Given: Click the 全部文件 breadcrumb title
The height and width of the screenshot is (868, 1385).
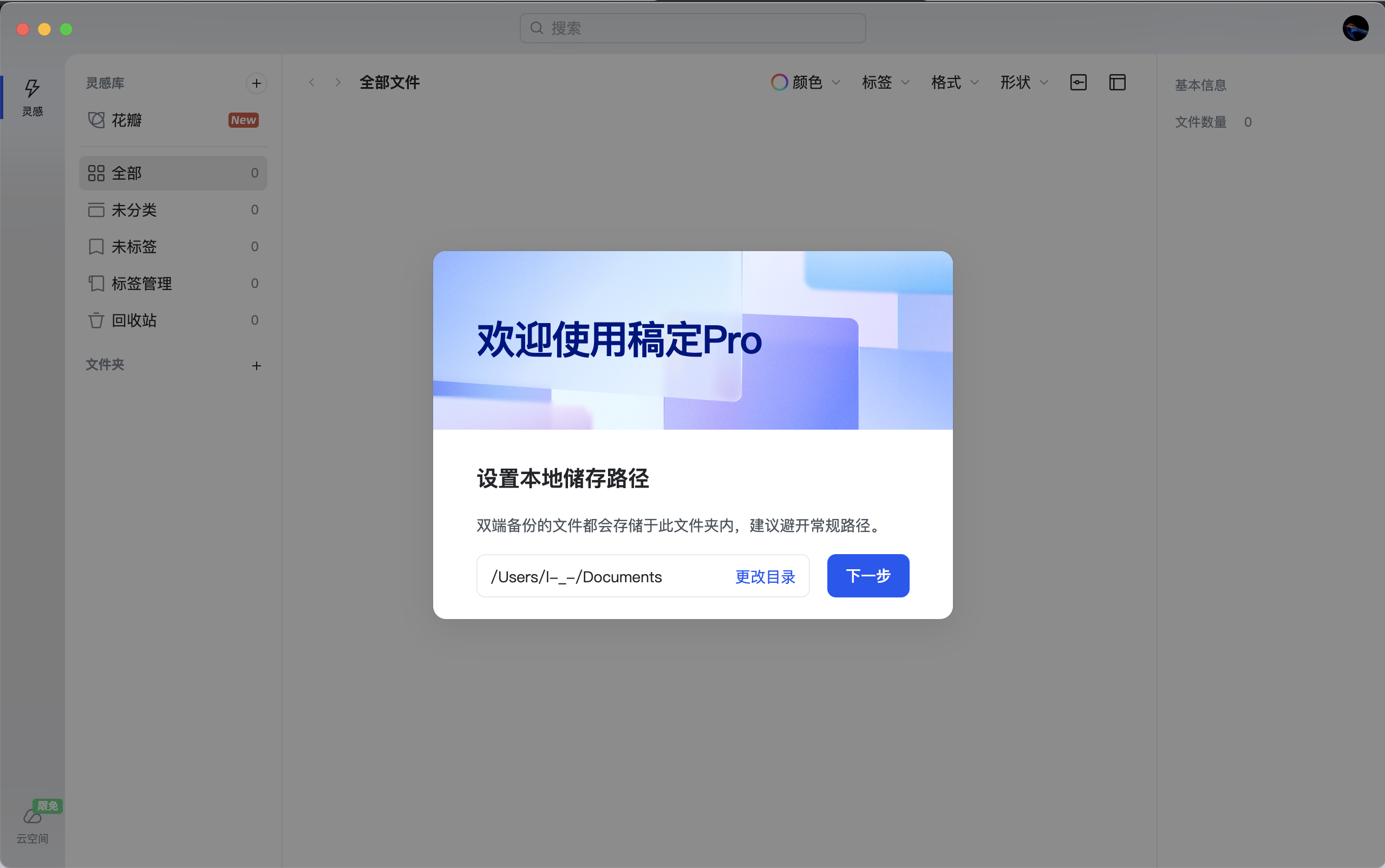Looking at the screenshot, I should point(389,83).
